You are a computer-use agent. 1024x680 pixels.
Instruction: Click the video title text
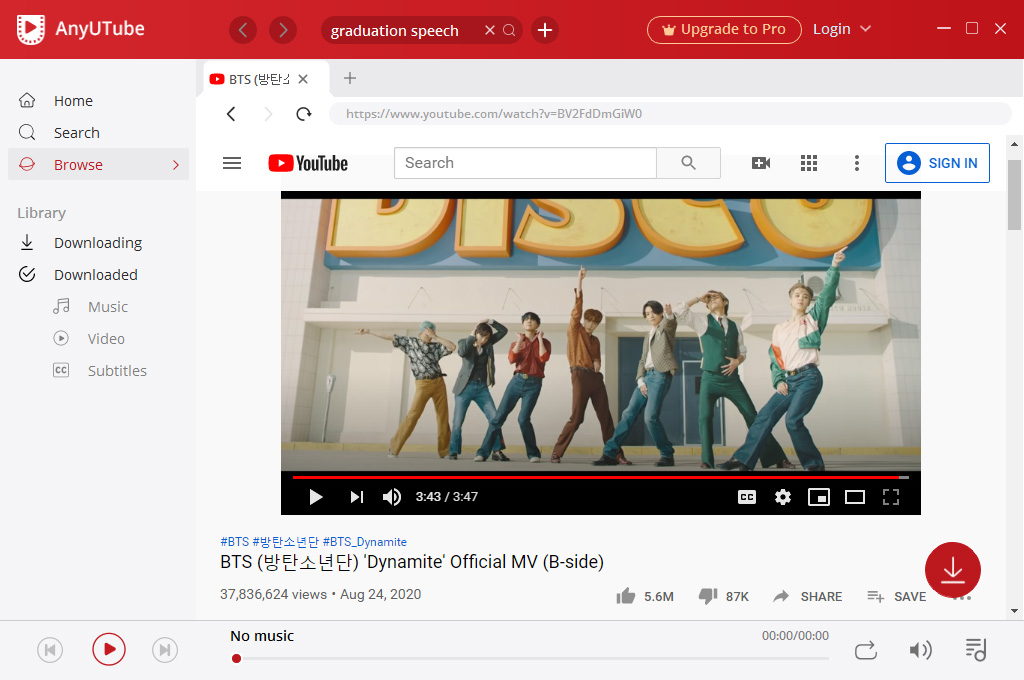tap(412, 562)
